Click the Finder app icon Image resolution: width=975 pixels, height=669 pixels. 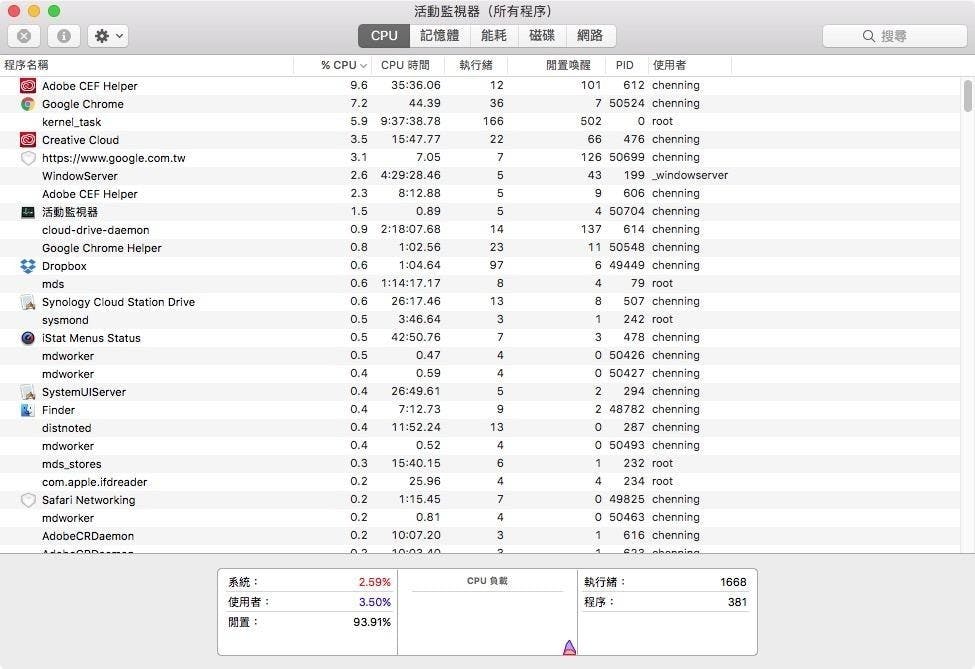tap(28, 410)
